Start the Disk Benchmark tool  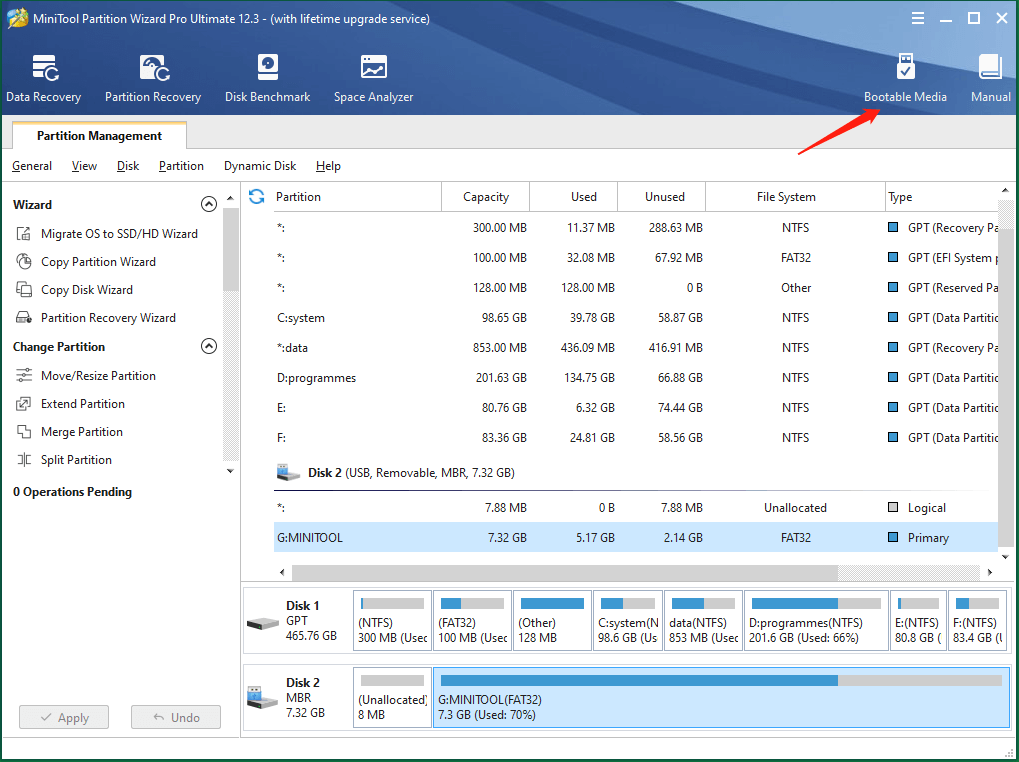267,76
